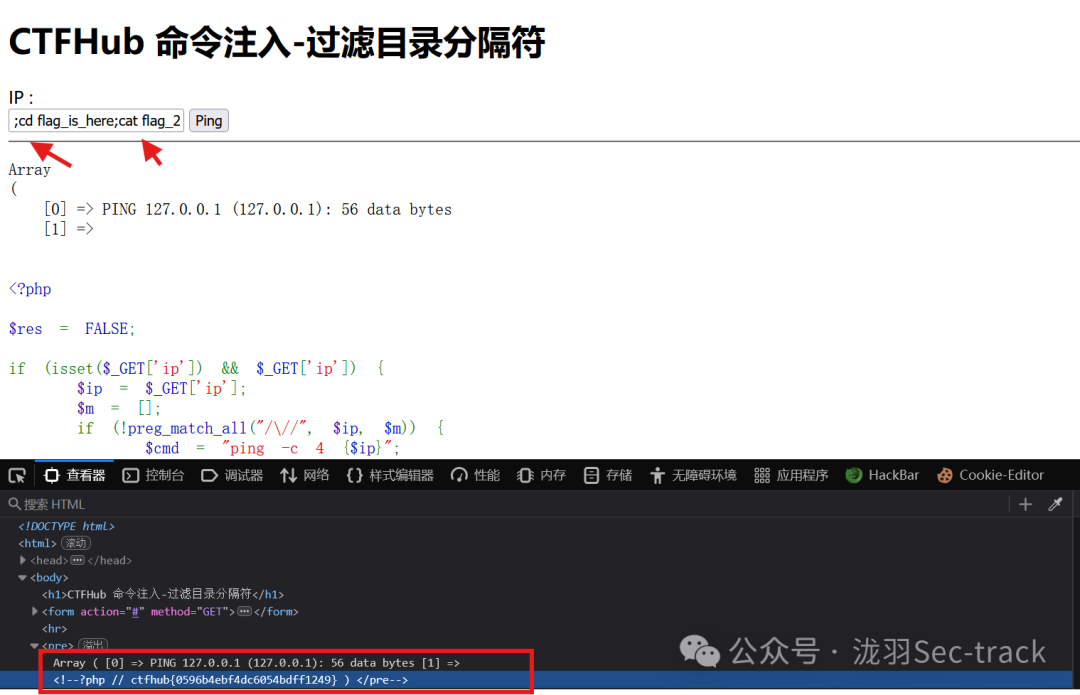Open the HackBar tab

[x=882, y=475]
